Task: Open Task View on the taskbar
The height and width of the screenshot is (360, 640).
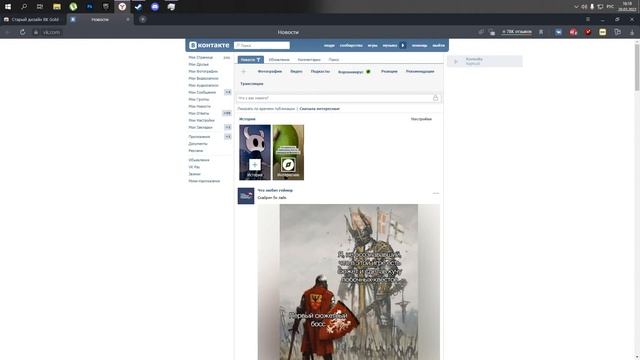Action: coord(40,7)
